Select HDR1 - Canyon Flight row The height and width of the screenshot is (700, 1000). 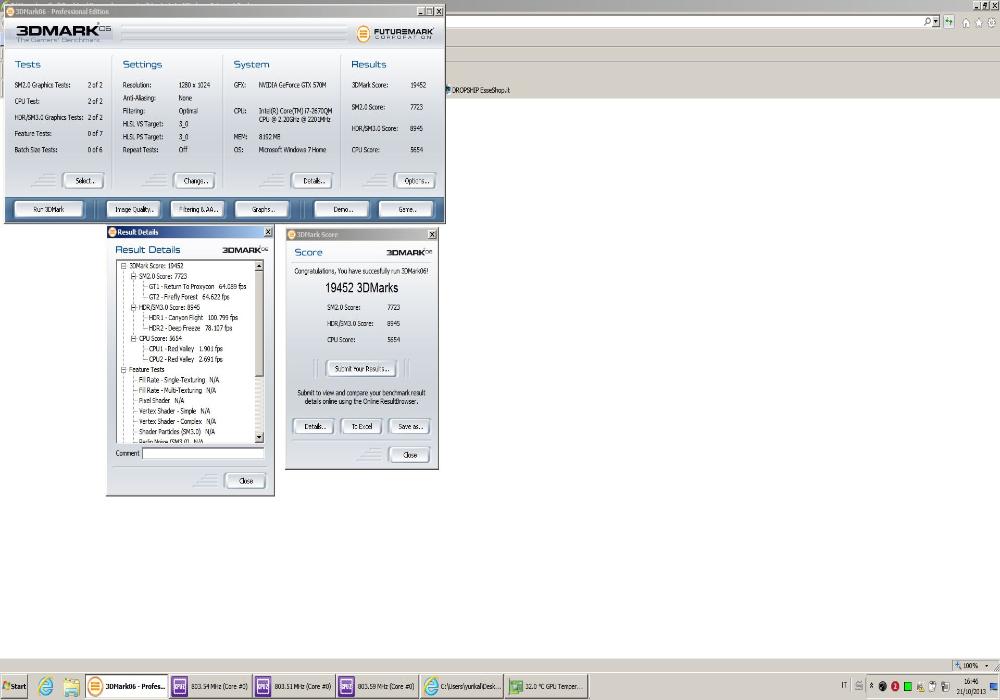pos(193,317)
